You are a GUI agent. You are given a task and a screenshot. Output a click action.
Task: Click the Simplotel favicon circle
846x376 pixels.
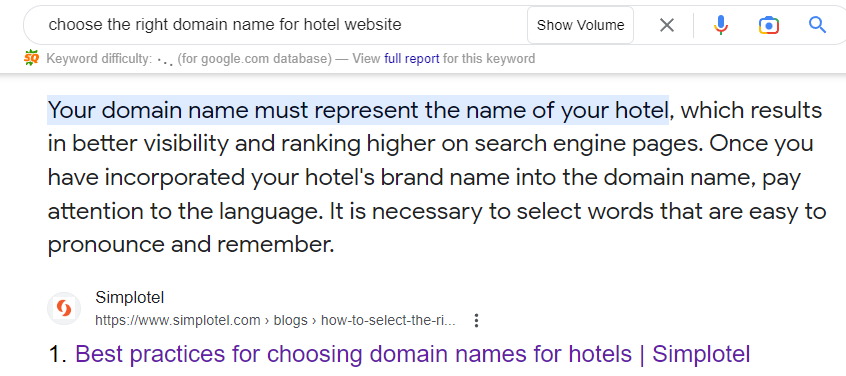64,309
